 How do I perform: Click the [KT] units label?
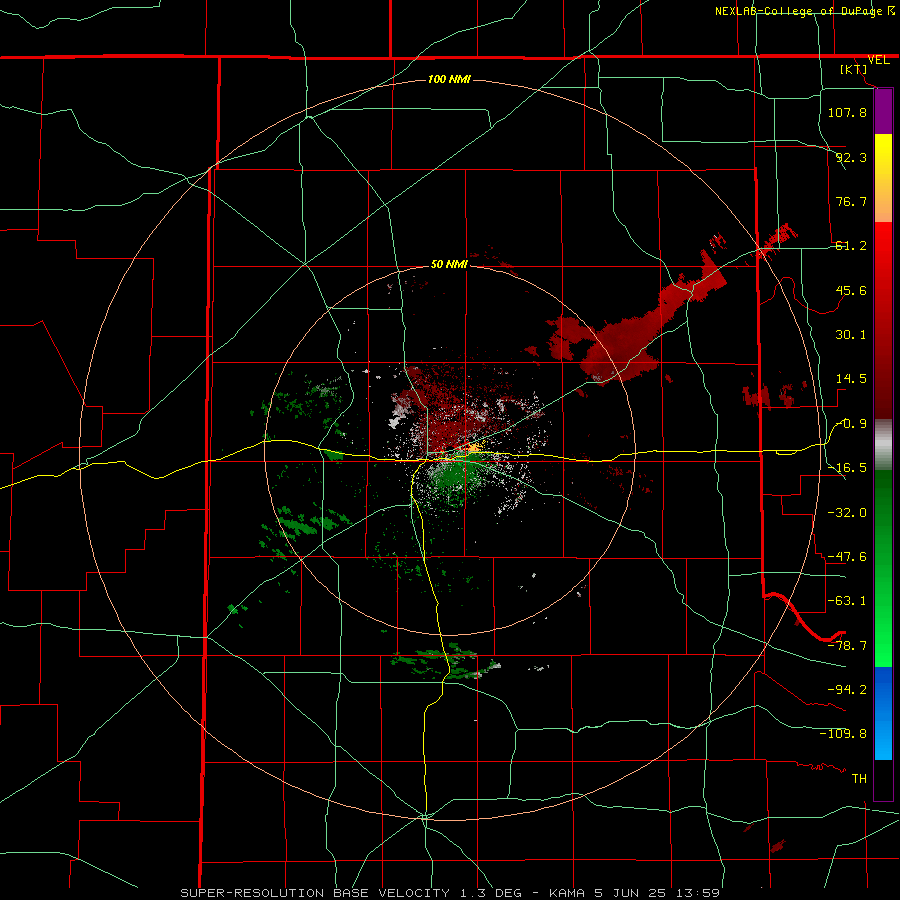(x=854, y=69)
